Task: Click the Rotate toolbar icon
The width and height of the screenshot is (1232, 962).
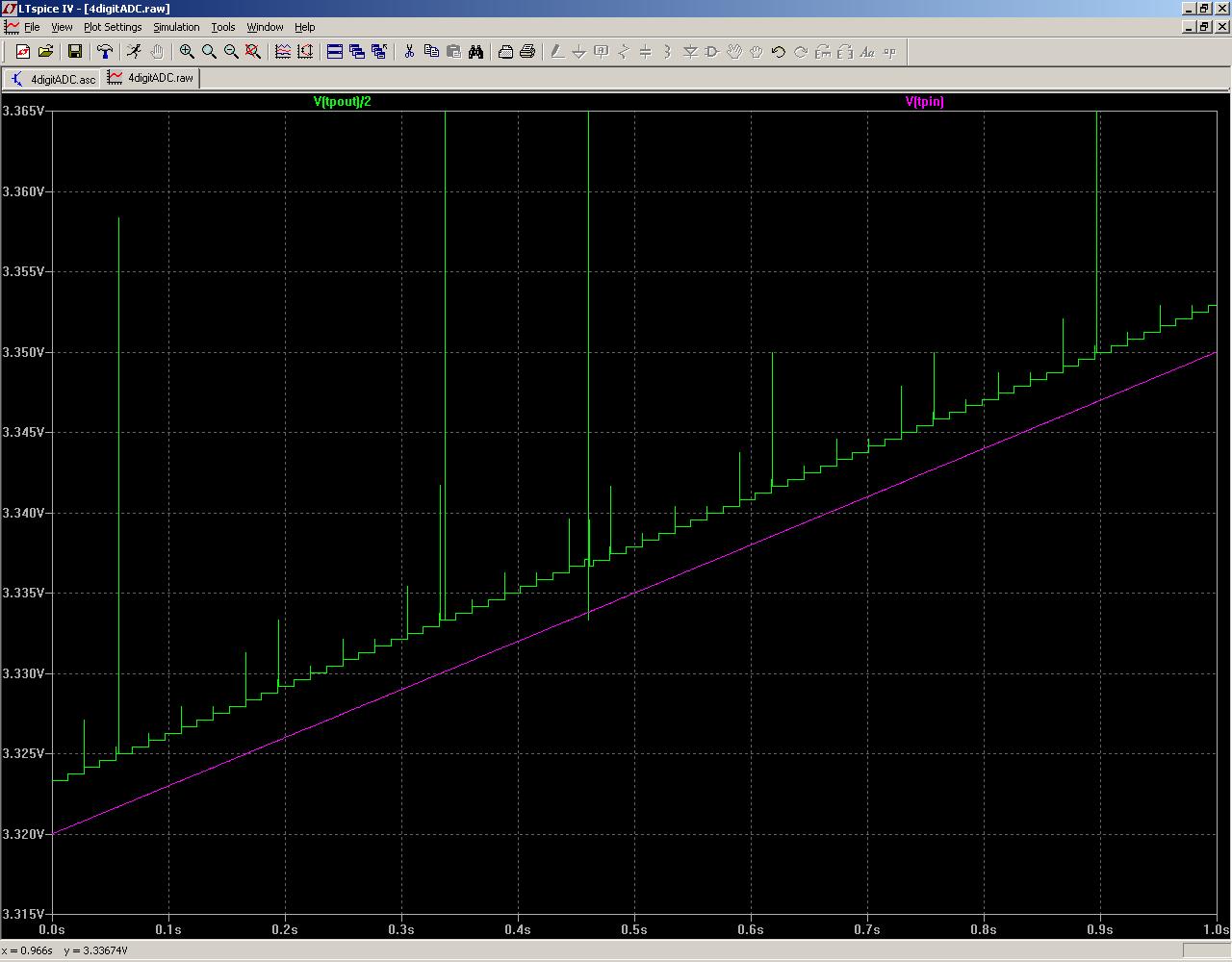Action: 823,52
